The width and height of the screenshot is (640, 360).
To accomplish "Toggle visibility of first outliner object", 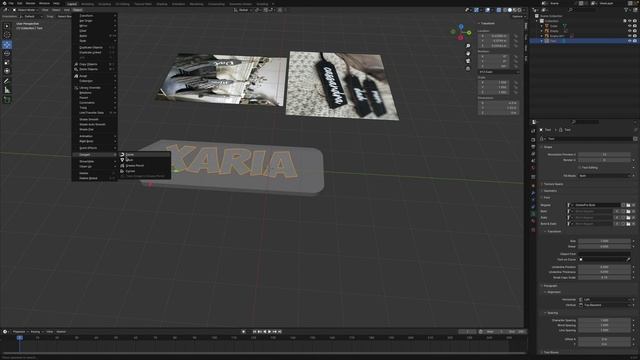I will tap(630, 26).
